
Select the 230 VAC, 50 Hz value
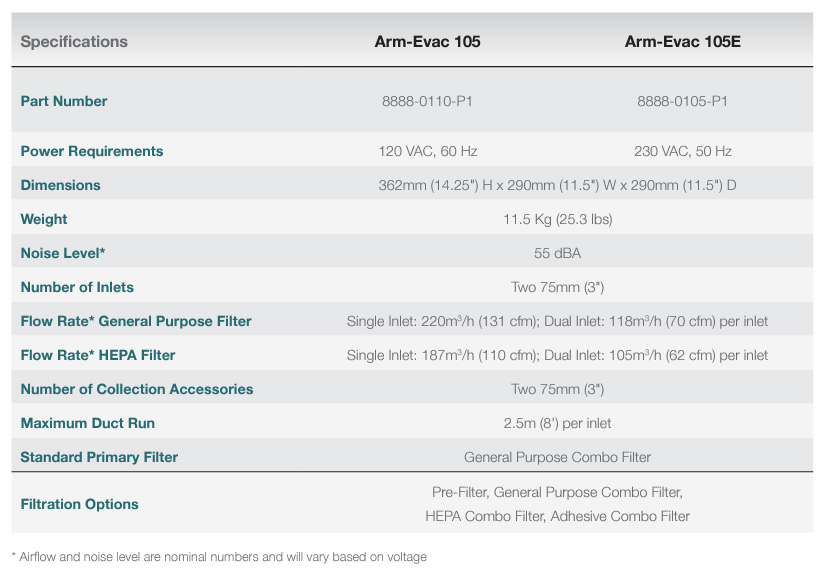[x=682, y=151]
